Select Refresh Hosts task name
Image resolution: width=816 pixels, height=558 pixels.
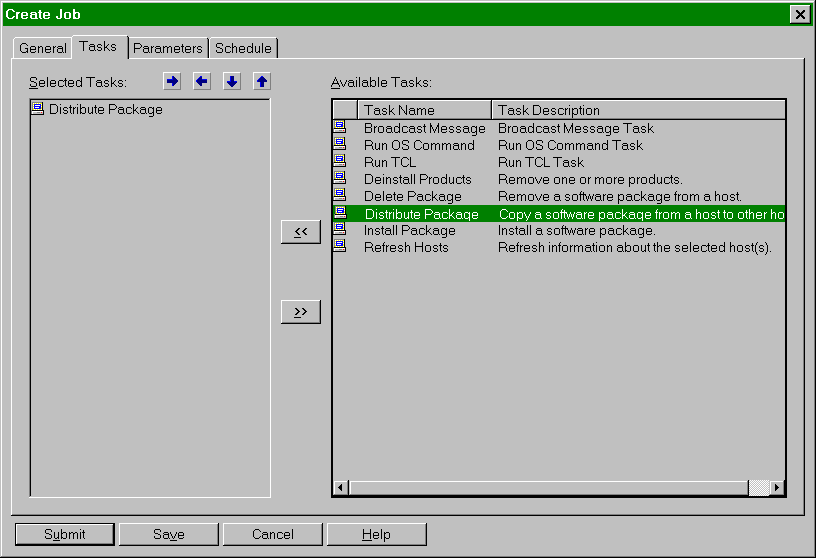[x=406, y=247]
